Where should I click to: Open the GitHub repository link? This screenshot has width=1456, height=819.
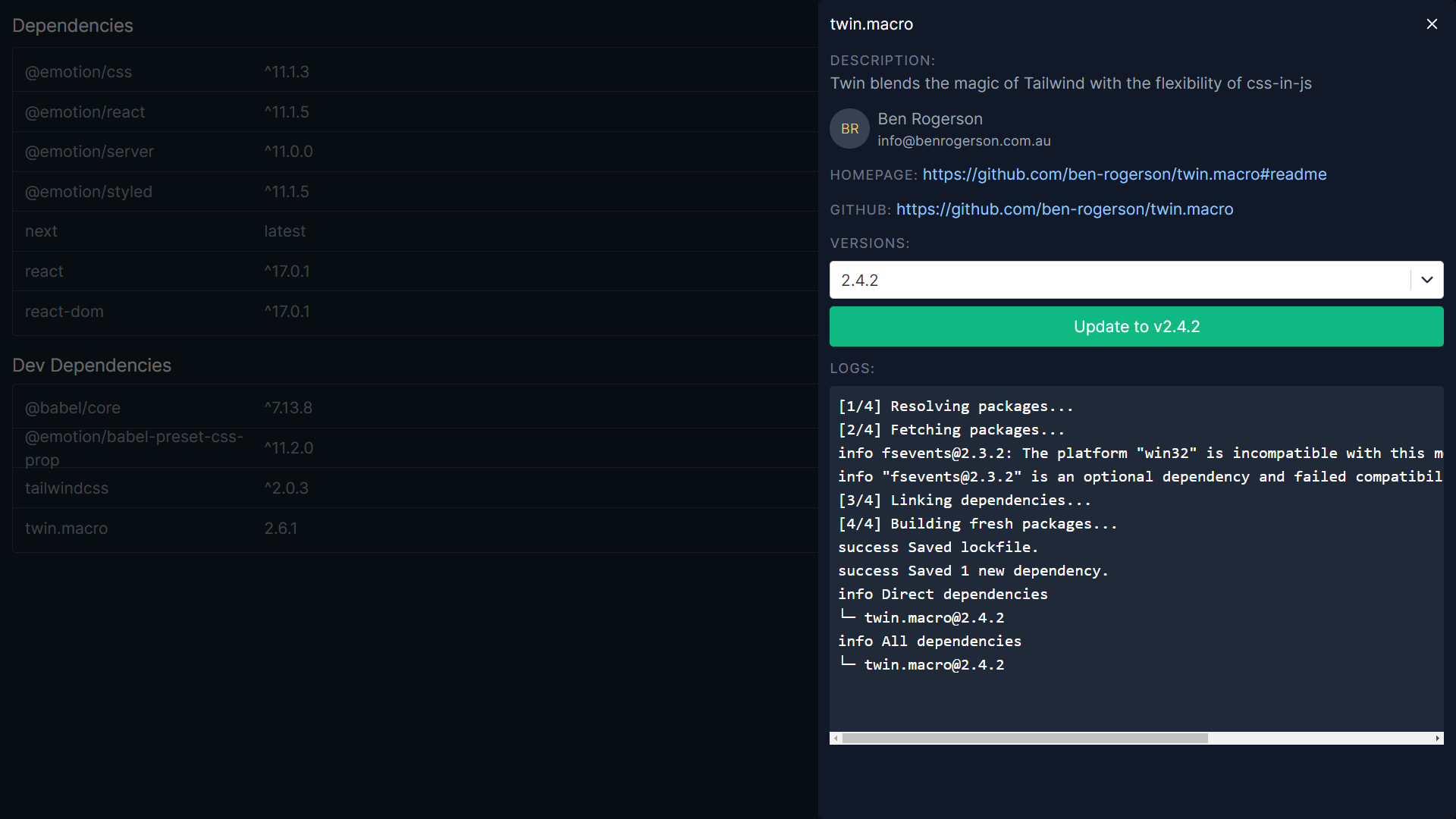[1064, 209]
